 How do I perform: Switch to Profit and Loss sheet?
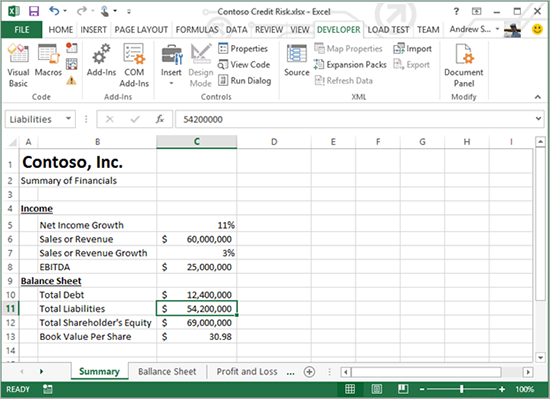click(x=247, y=372)
